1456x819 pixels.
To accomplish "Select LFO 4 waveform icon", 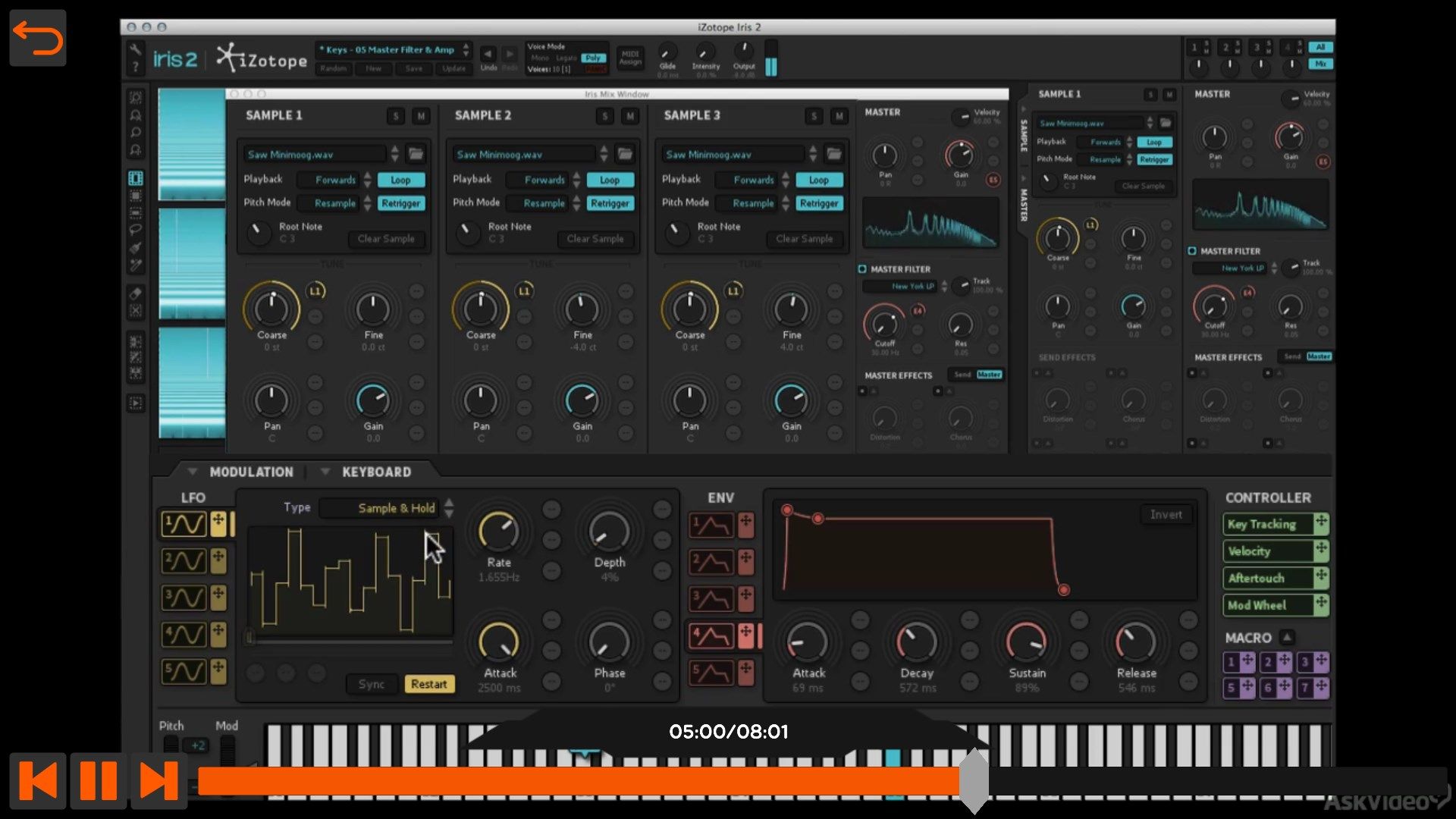I will click(x=184, y=634).
